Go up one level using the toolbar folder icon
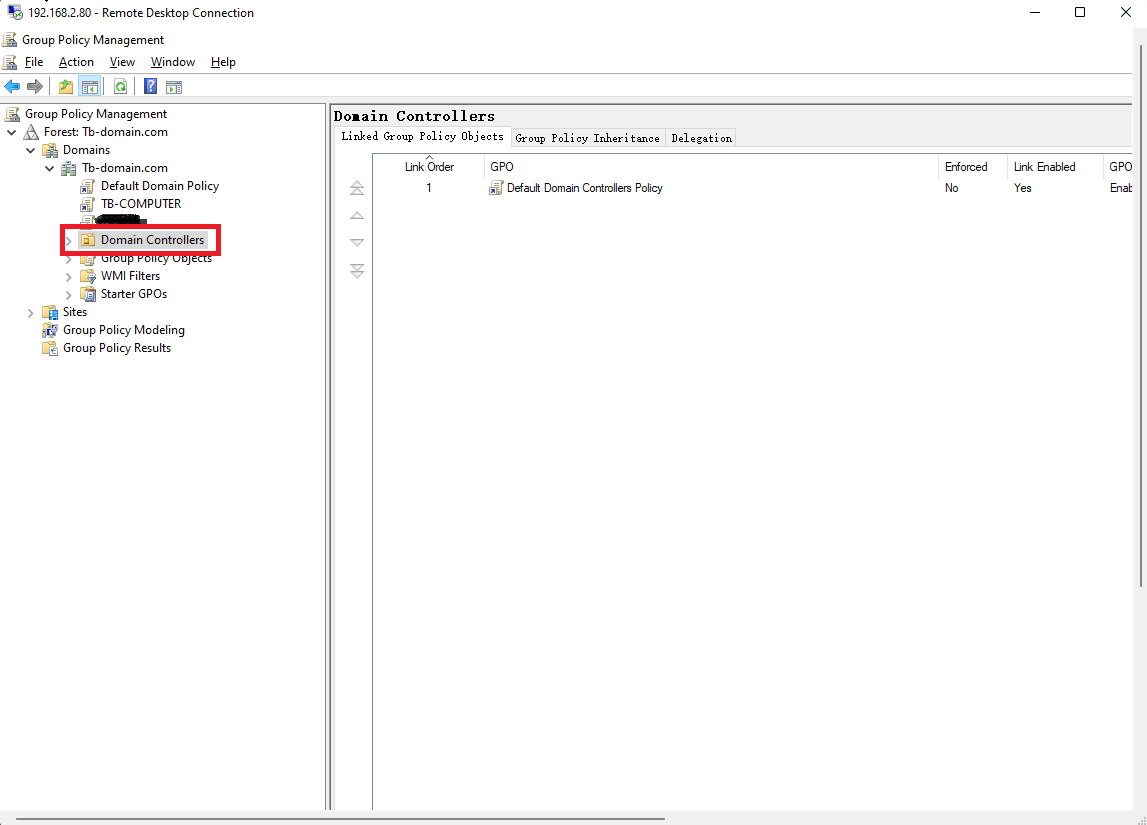Screen dimensions: 1147x825 point(66,87)
